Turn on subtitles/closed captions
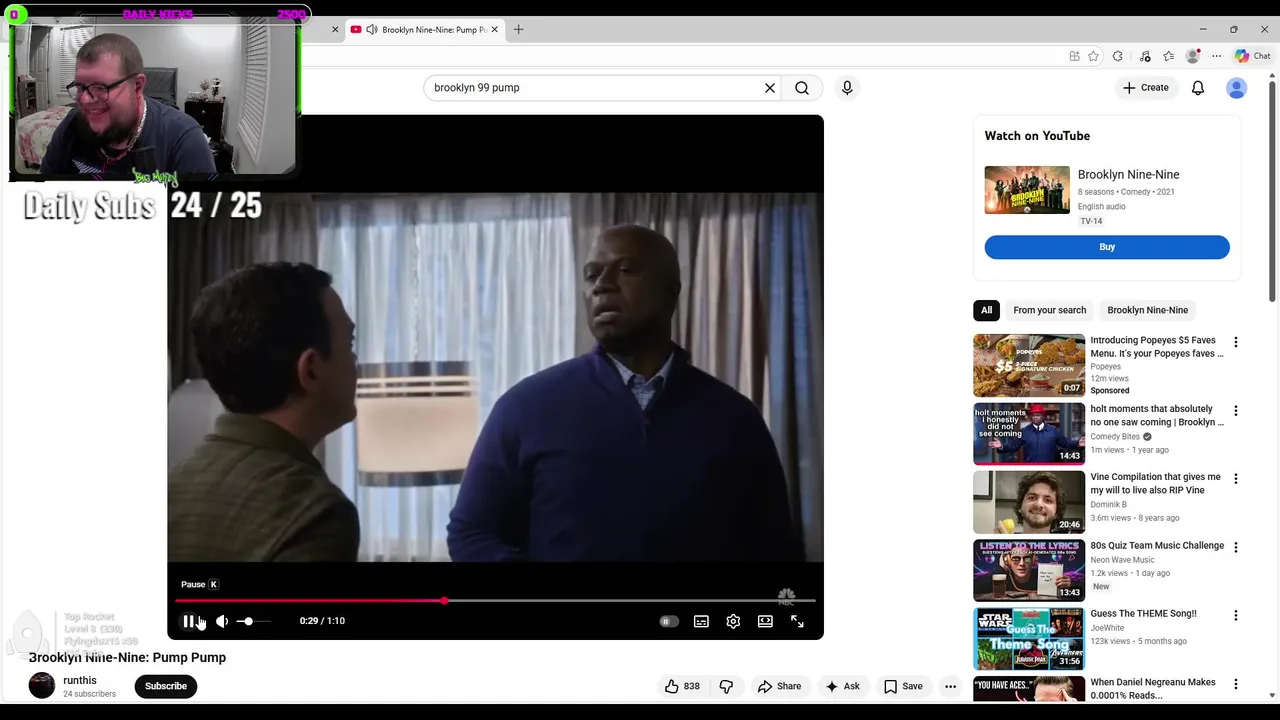The height and width of the screenshot is (720, 1280). pyautogui.click(x=701, y=621)
